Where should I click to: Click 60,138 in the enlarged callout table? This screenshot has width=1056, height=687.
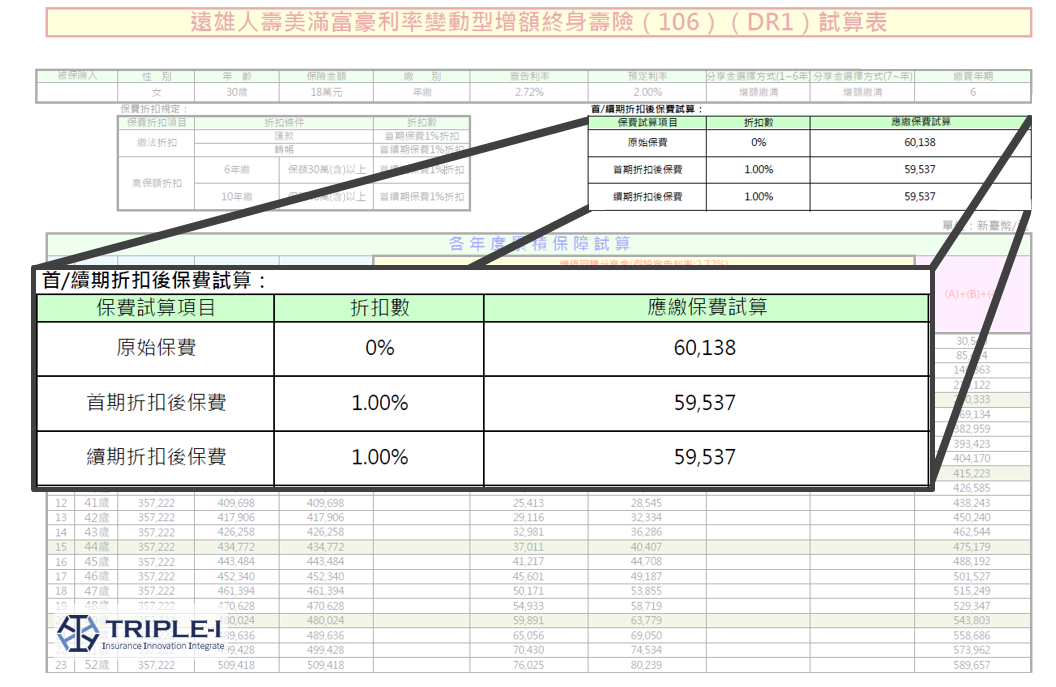click(x=705, y=348)
